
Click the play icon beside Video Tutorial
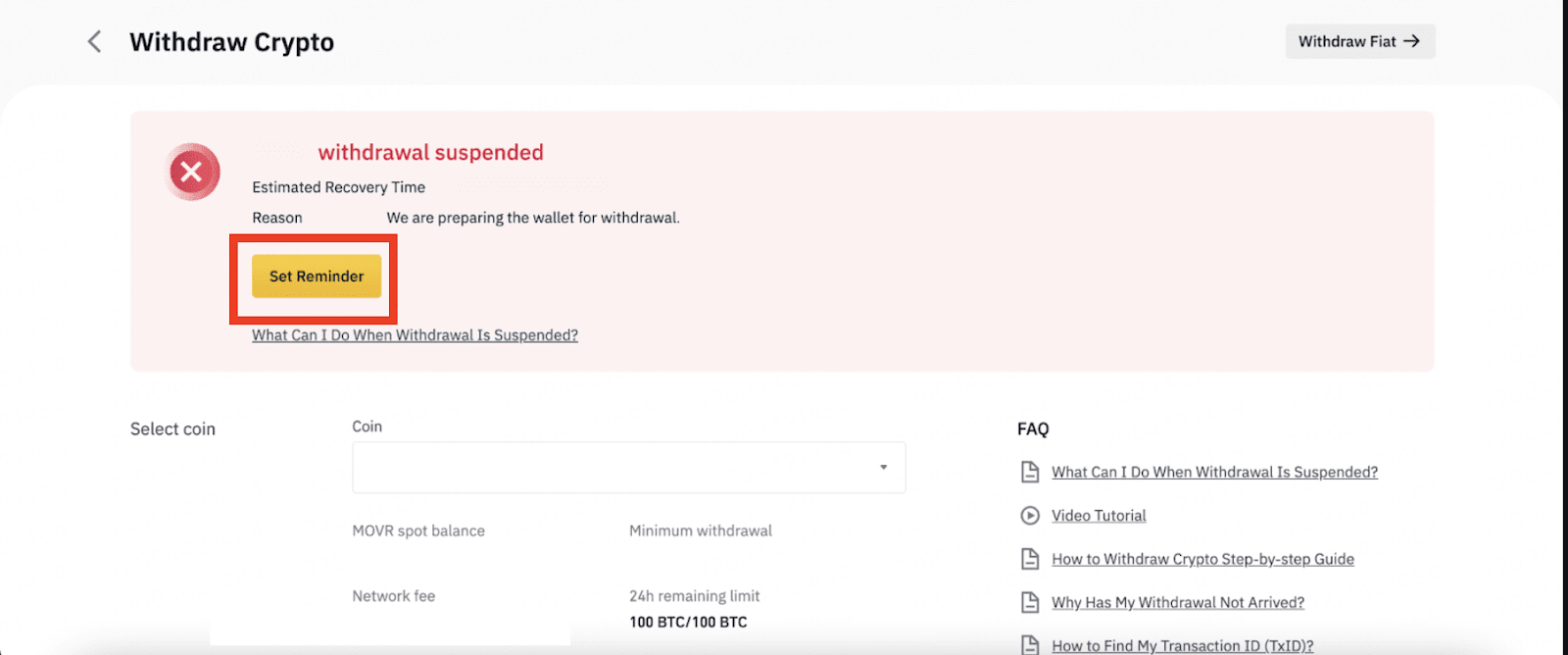[x=1030, y=516]
